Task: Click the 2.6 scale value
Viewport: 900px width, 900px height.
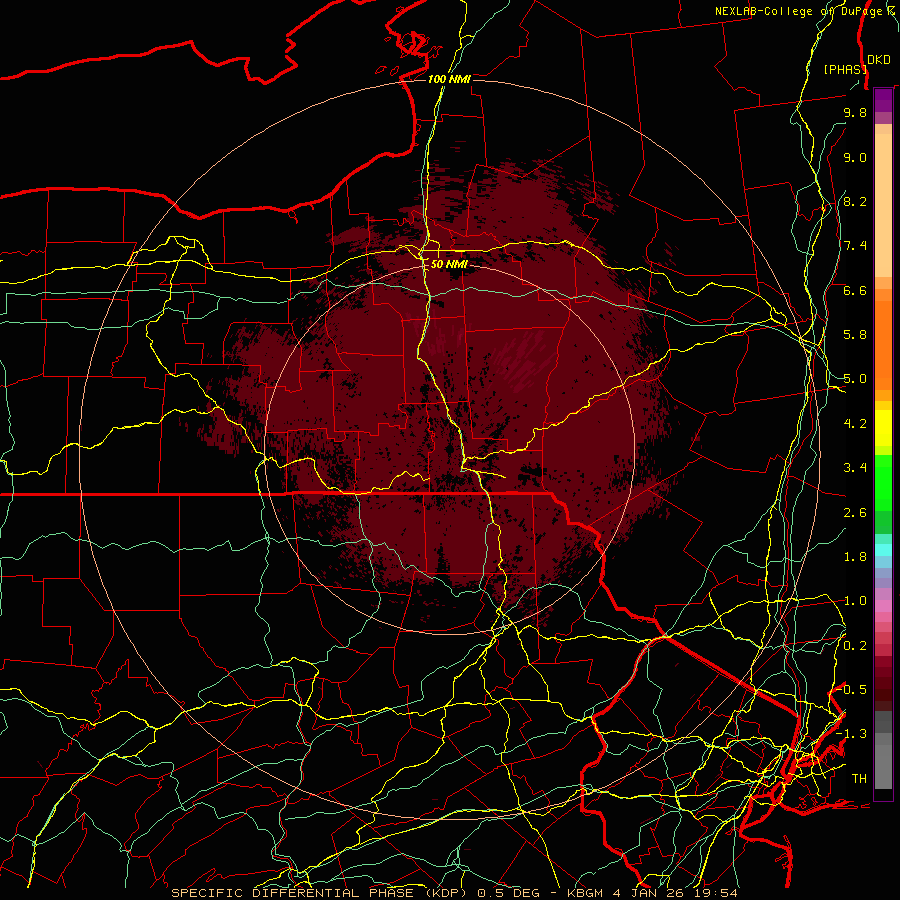Action: click(855, 513)
